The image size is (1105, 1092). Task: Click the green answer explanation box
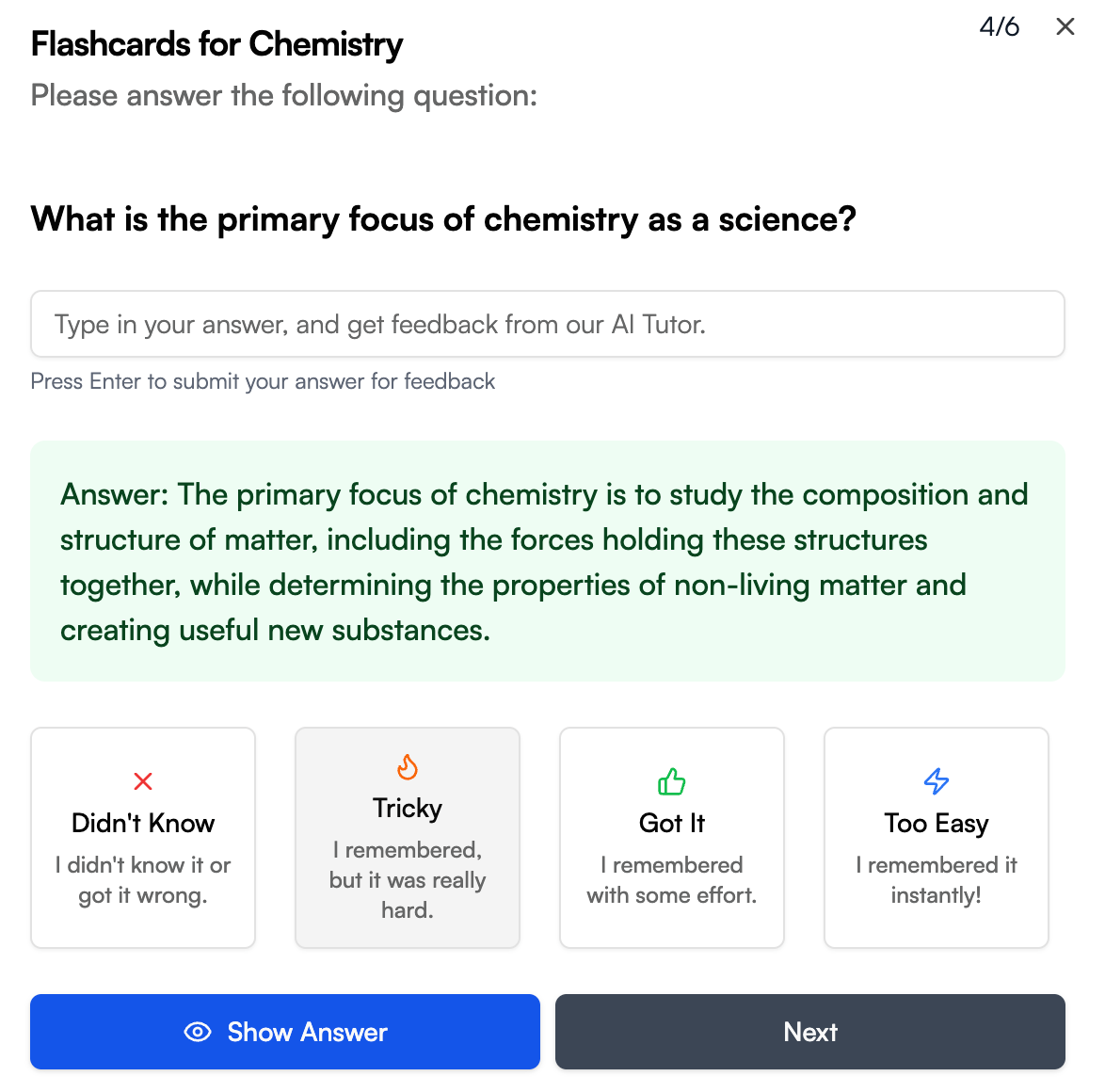click(547, 561)
